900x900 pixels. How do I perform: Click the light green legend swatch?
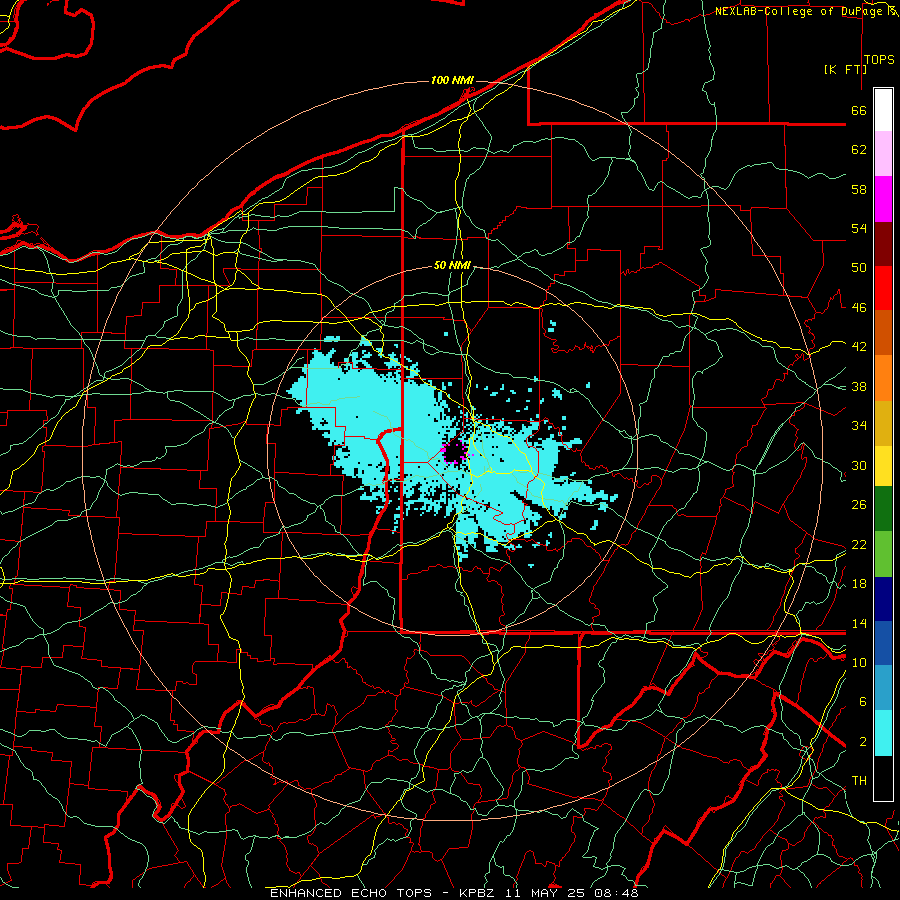pyautogui.click(x=883, y=554)
